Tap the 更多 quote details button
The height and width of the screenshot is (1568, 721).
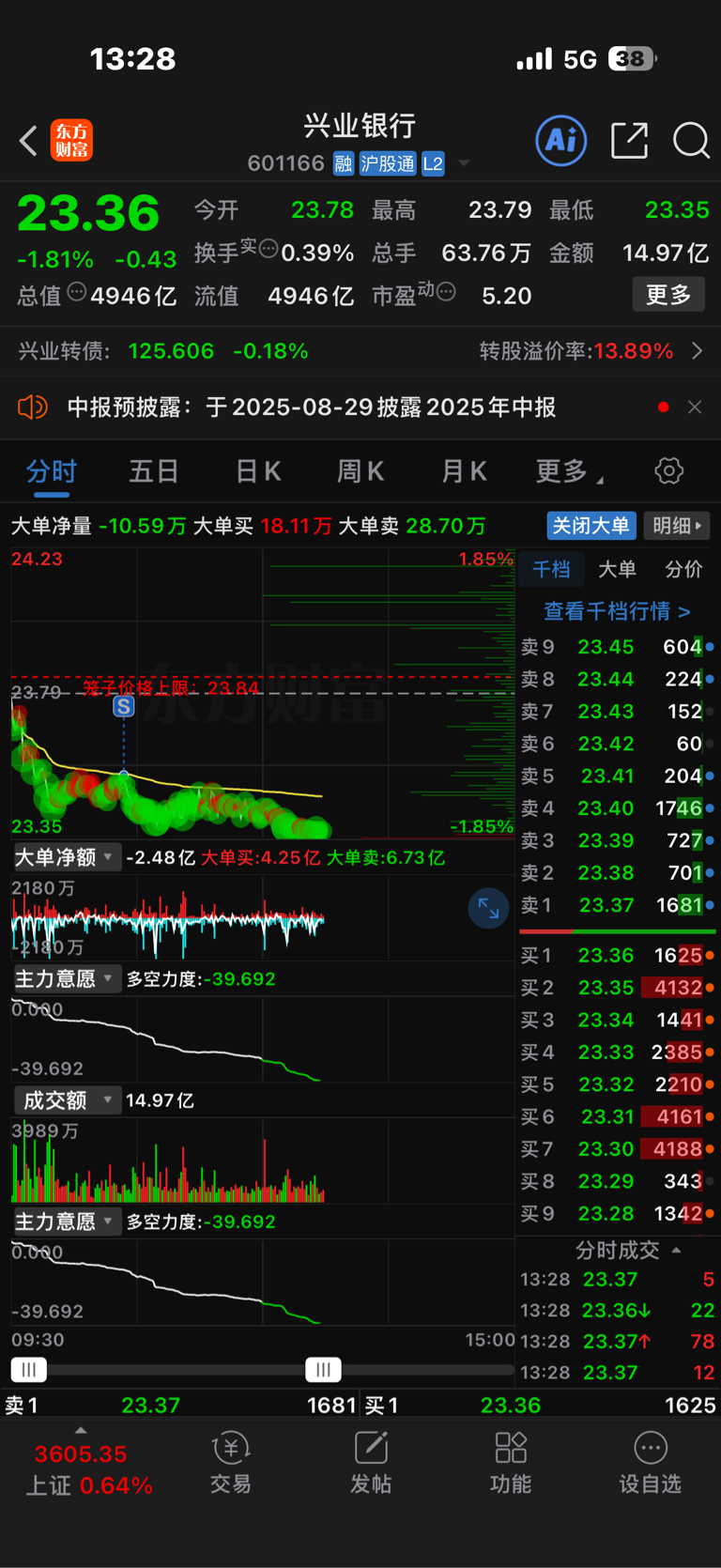coord(668,295)
